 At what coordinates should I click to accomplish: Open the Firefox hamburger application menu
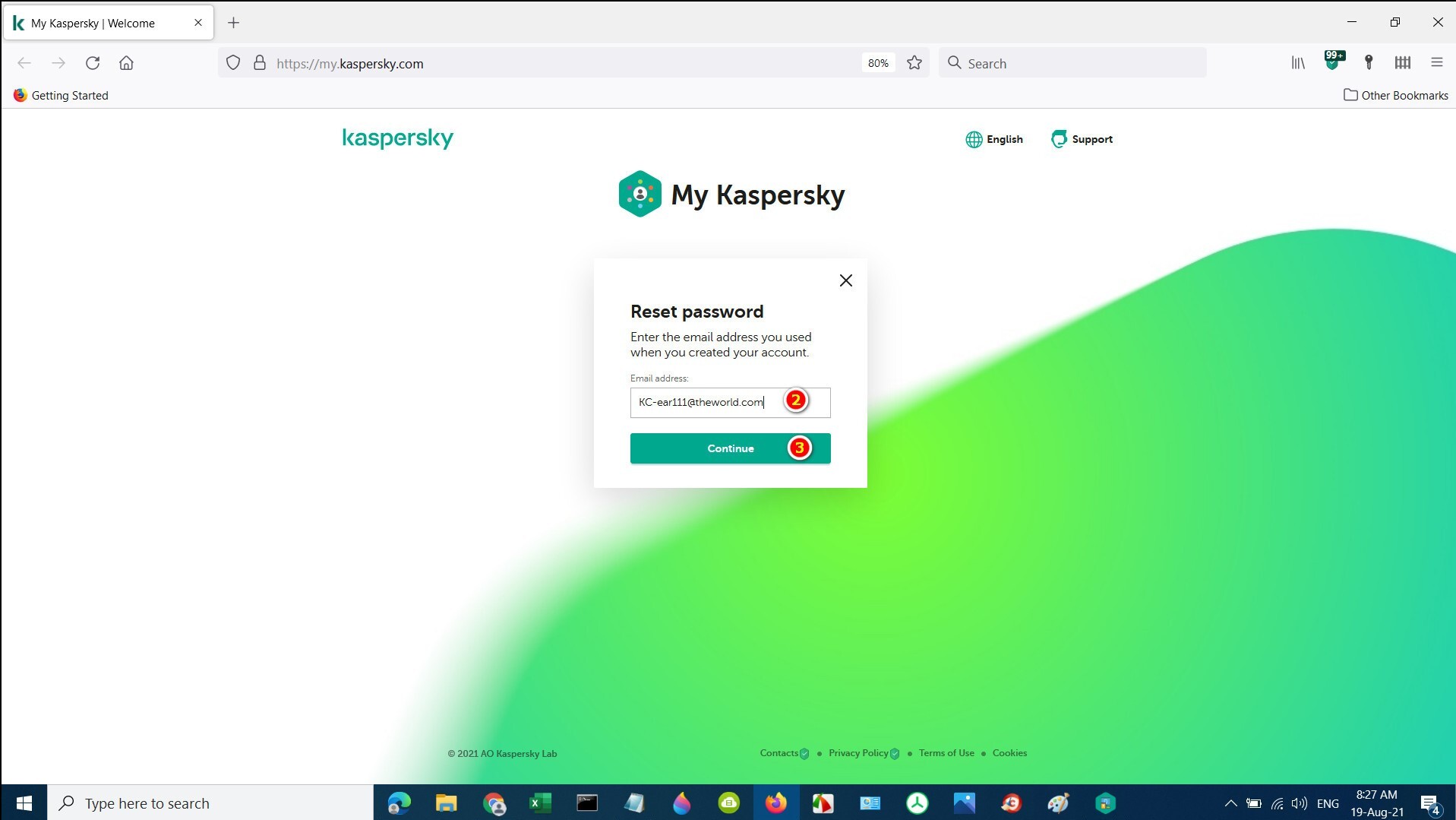[1436, 63]
